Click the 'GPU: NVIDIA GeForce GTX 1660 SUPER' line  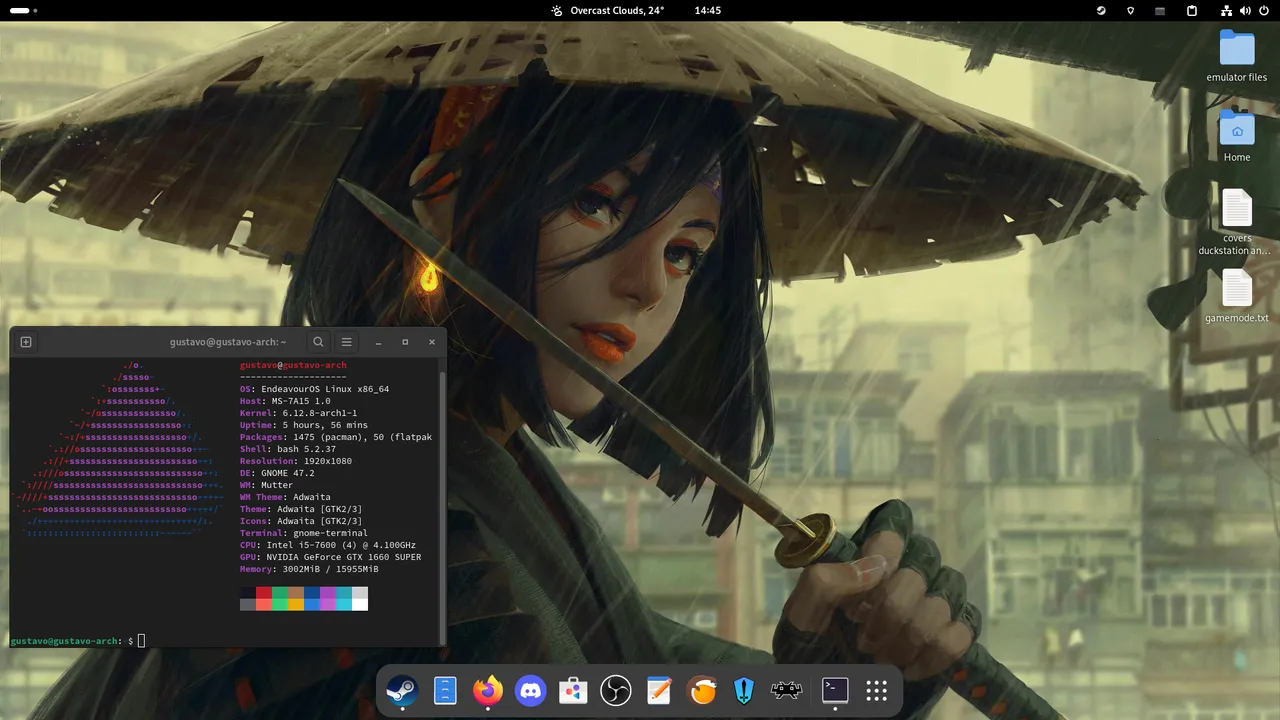[x=331, y=557]
